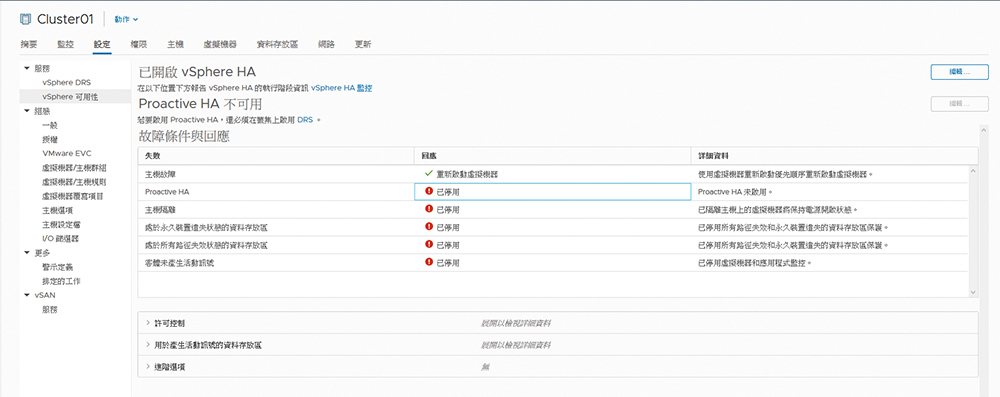Open the 權限 tab

coord(139,45)
